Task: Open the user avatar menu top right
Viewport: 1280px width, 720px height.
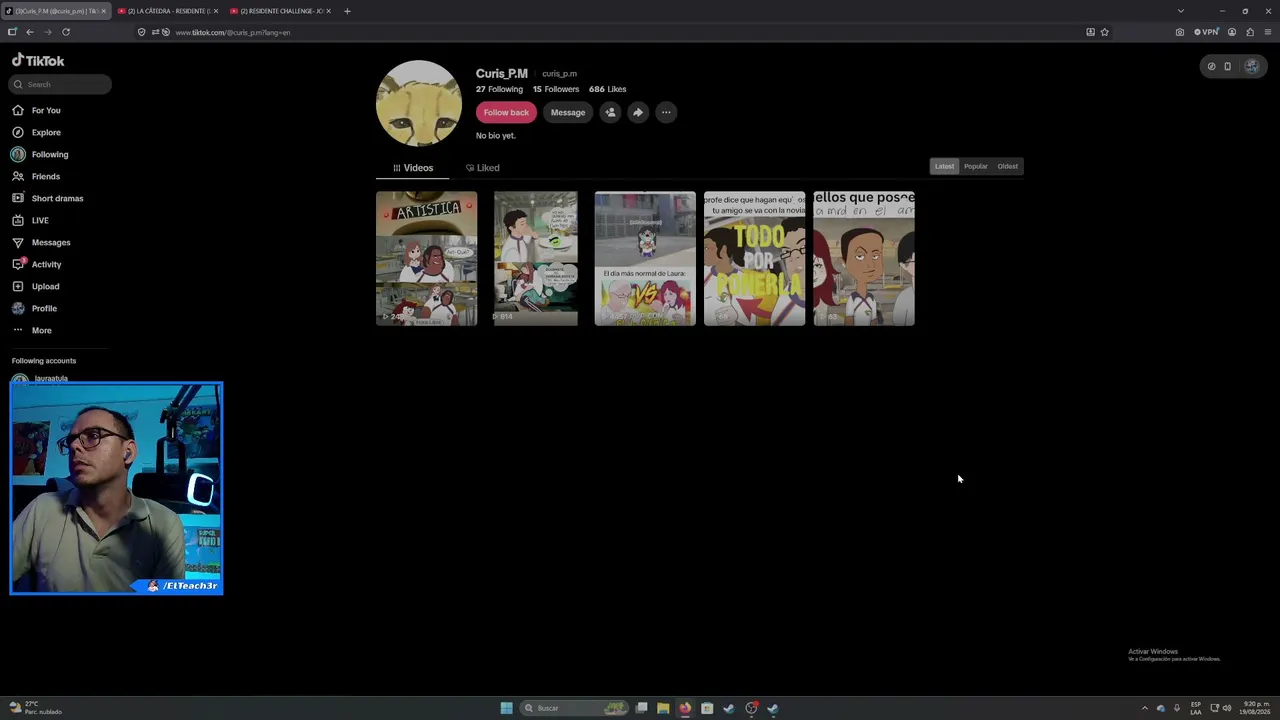Action: click(x=1251, y=66)
